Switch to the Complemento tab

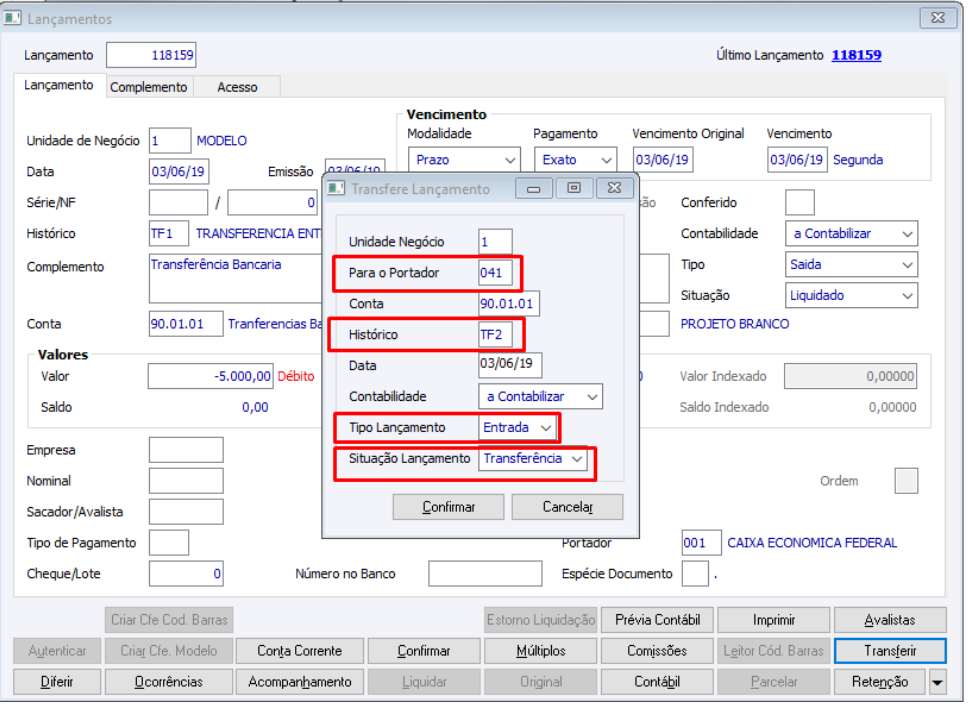[148, 87]
